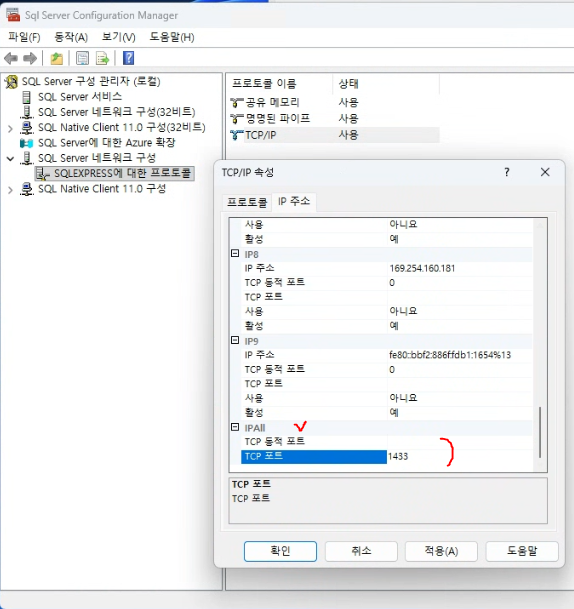Click the TCP 포트 value field 1433
This screenshot has height=609, width=574.
point(461,457)
